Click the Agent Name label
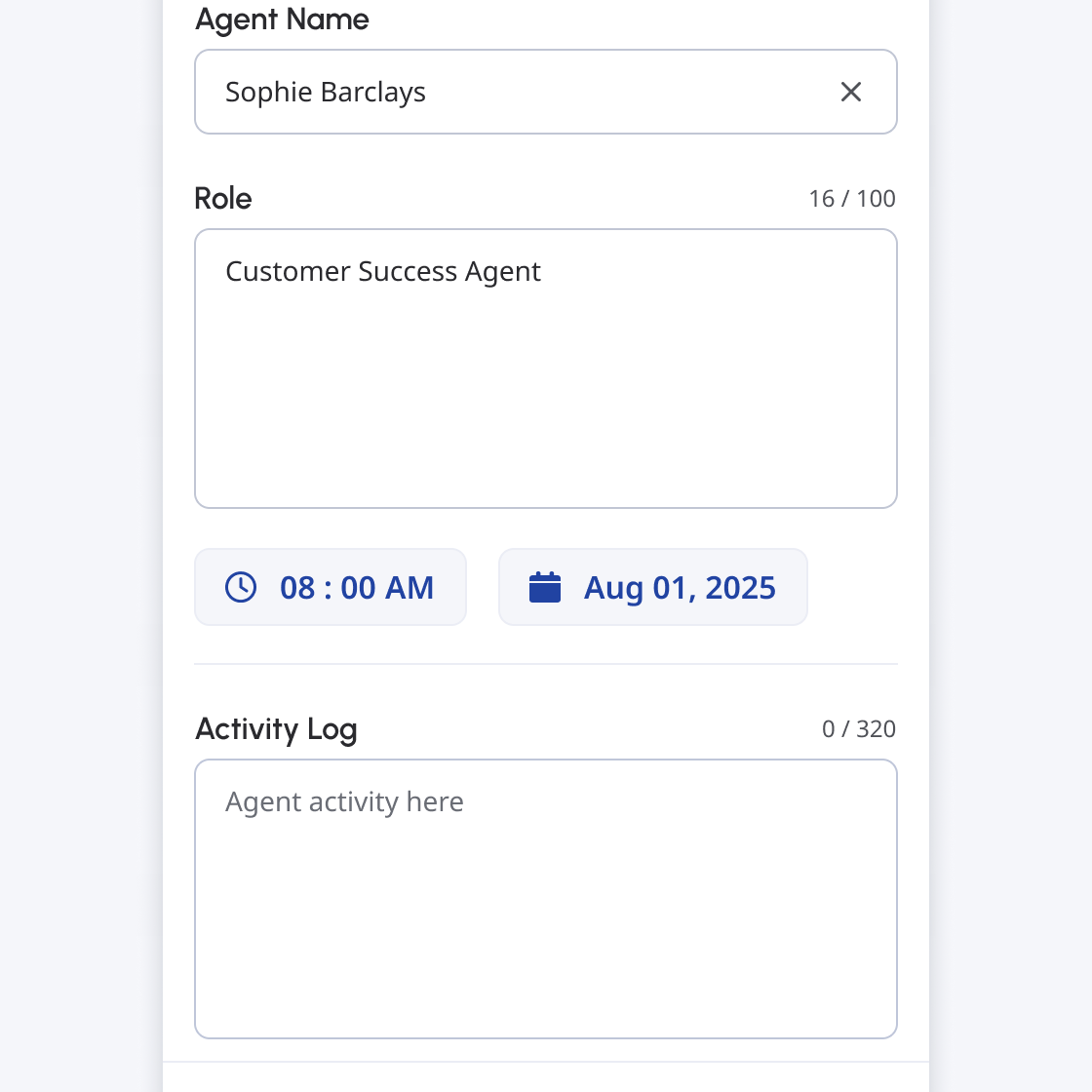This screenshot has width=1092, height=1092. [282, 19]
